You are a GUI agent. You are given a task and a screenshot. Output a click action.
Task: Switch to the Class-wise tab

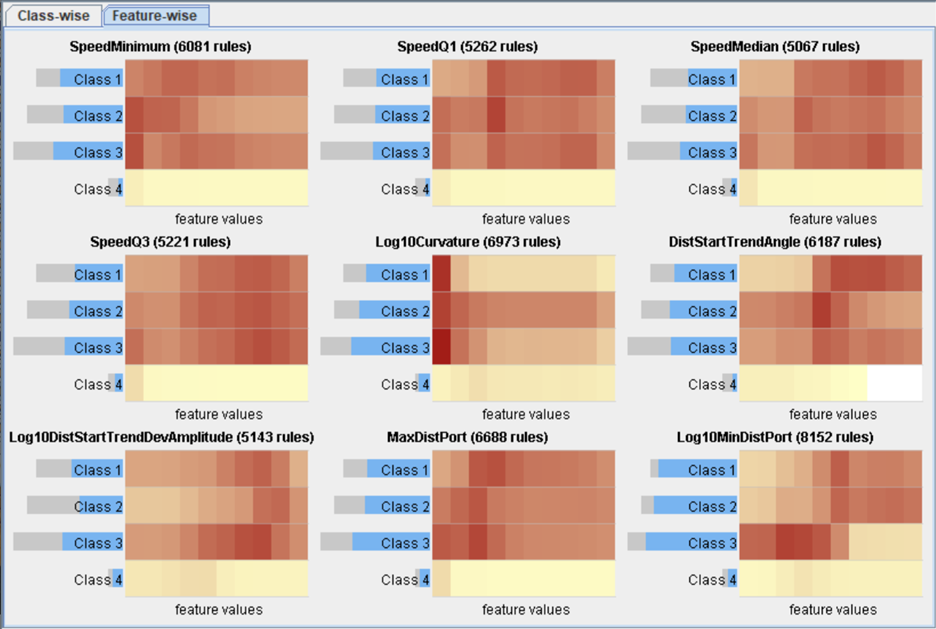[x=53, y=16]
